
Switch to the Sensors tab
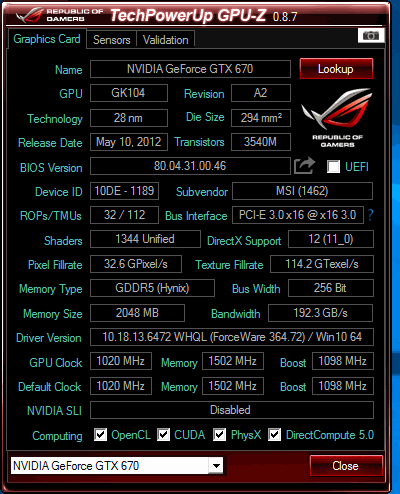pos(111,40)
